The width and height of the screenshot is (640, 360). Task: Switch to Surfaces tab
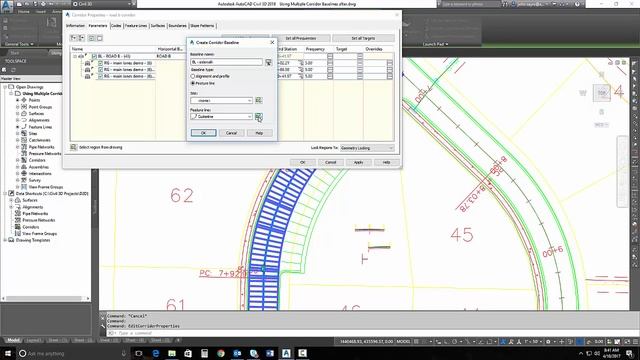coord(158,26)
